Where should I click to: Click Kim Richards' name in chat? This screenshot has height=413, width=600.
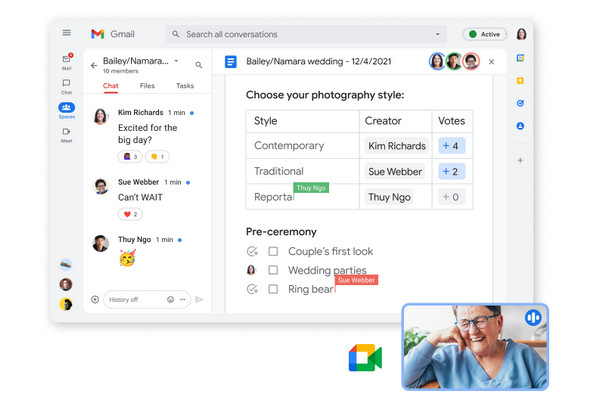coord(140,113)
